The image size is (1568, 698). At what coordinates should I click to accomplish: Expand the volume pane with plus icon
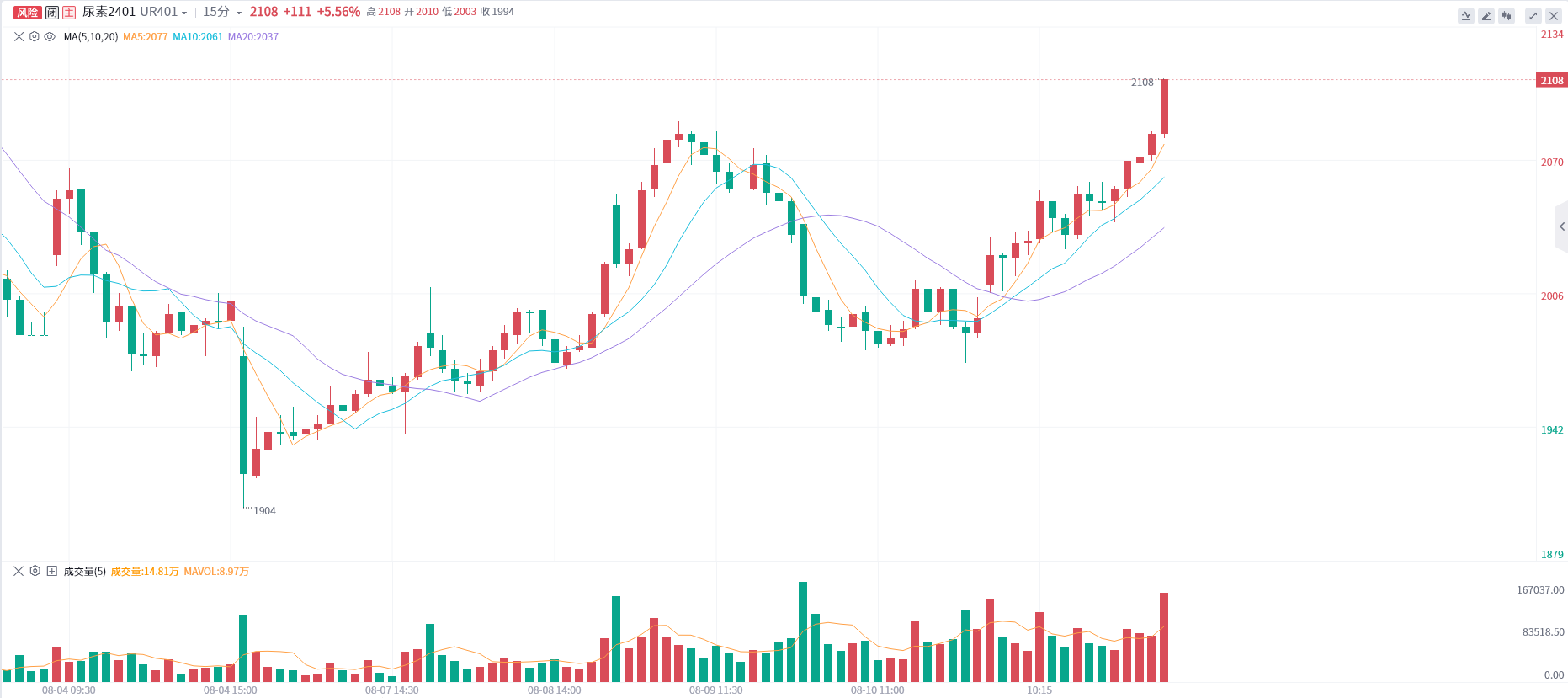(51, 571)
